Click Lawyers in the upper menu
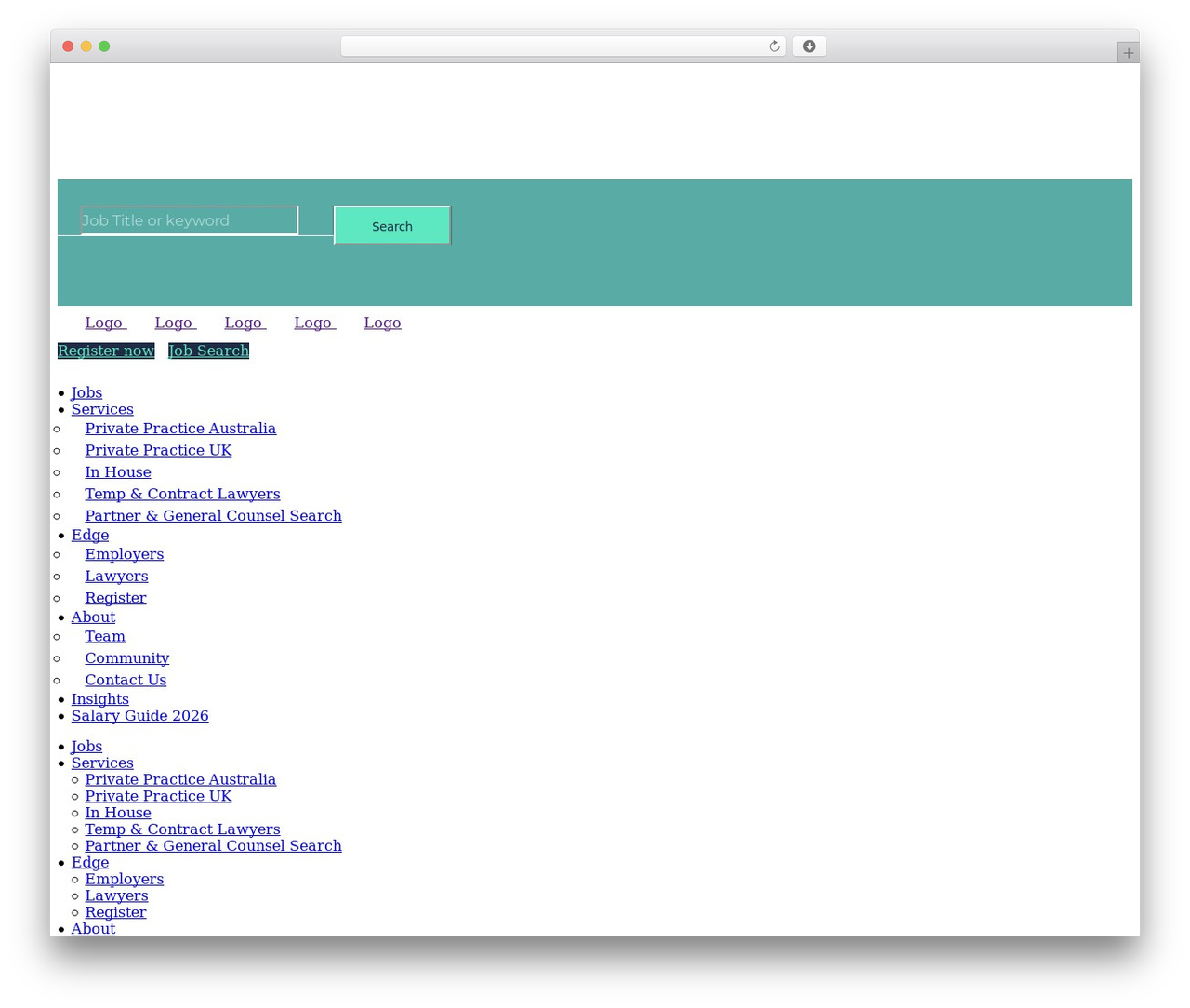The image size is (1190, 1008). coord(116,577)
